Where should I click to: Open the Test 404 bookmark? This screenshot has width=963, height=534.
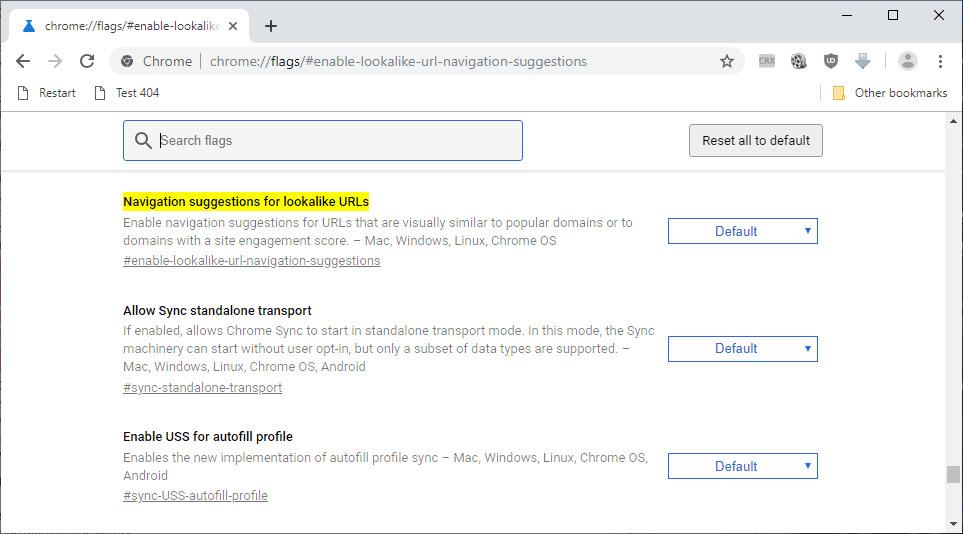[127, 93]
